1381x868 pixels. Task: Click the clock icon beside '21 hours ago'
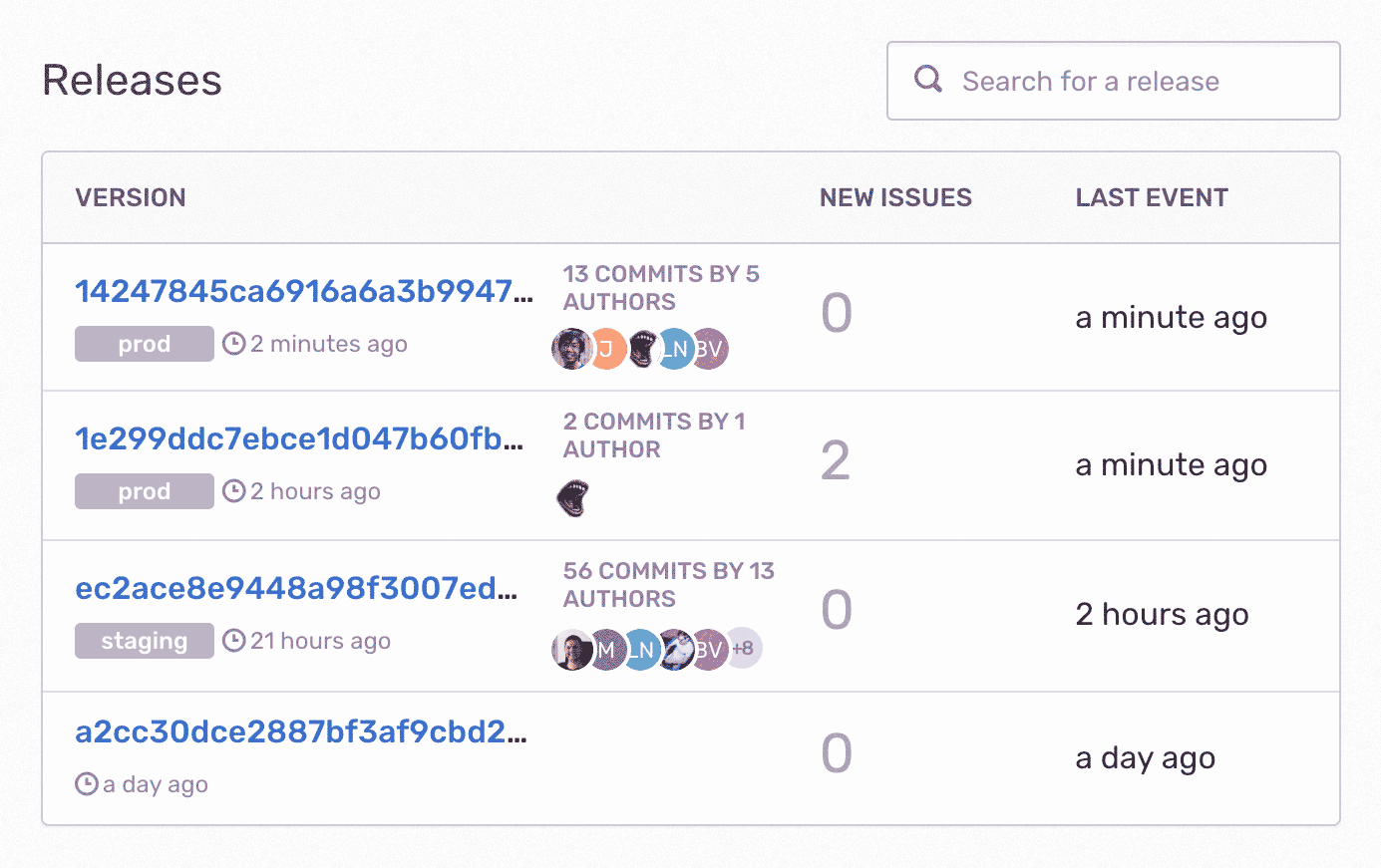click(233, 641)
